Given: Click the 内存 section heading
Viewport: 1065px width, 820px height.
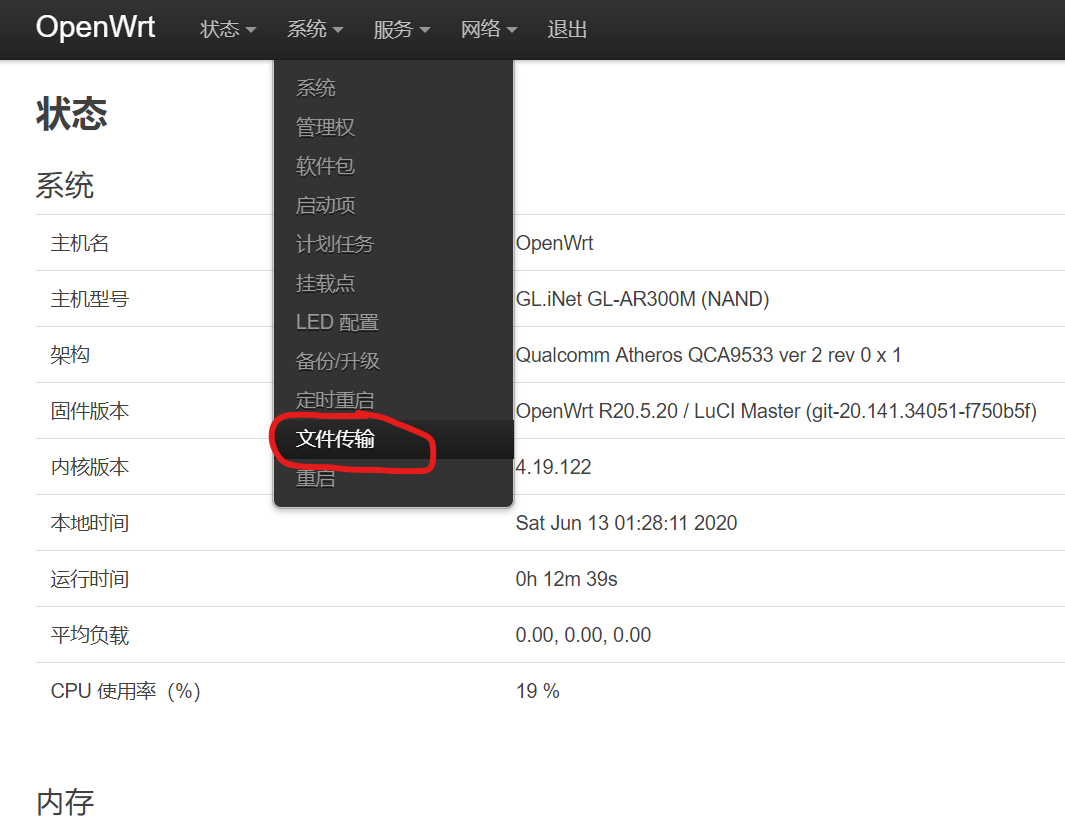Looking at the screenshot, I should [65, 802].
